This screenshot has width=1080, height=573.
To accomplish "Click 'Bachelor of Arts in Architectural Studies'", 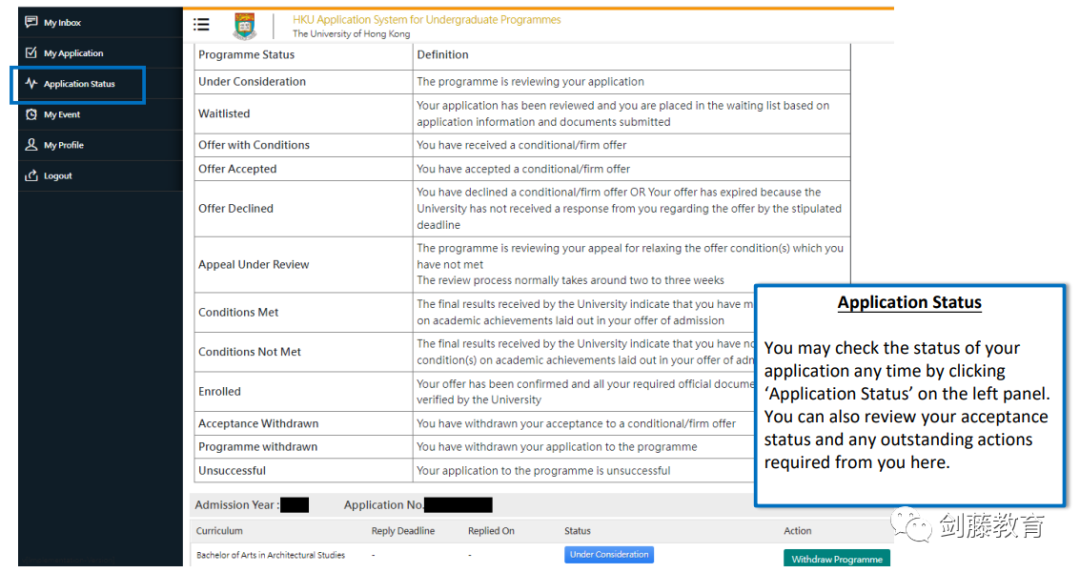I will click(x=271, y=555).
